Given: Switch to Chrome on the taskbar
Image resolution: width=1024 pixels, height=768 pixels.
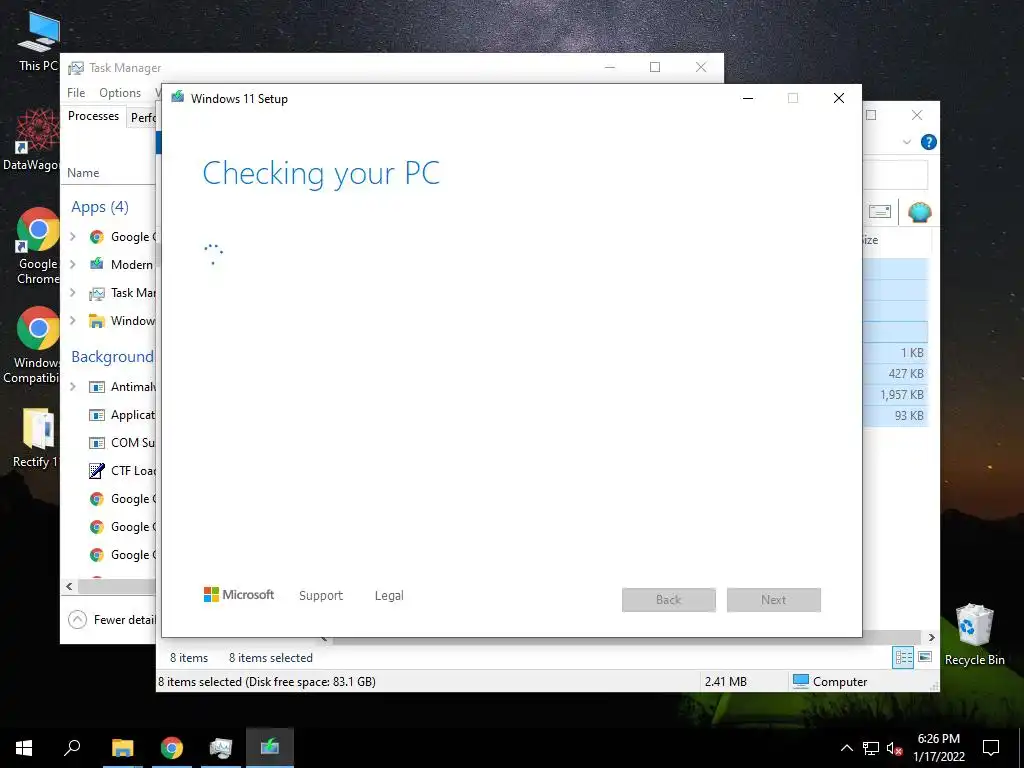Looking at the screenshot, I should click(172, 748).
